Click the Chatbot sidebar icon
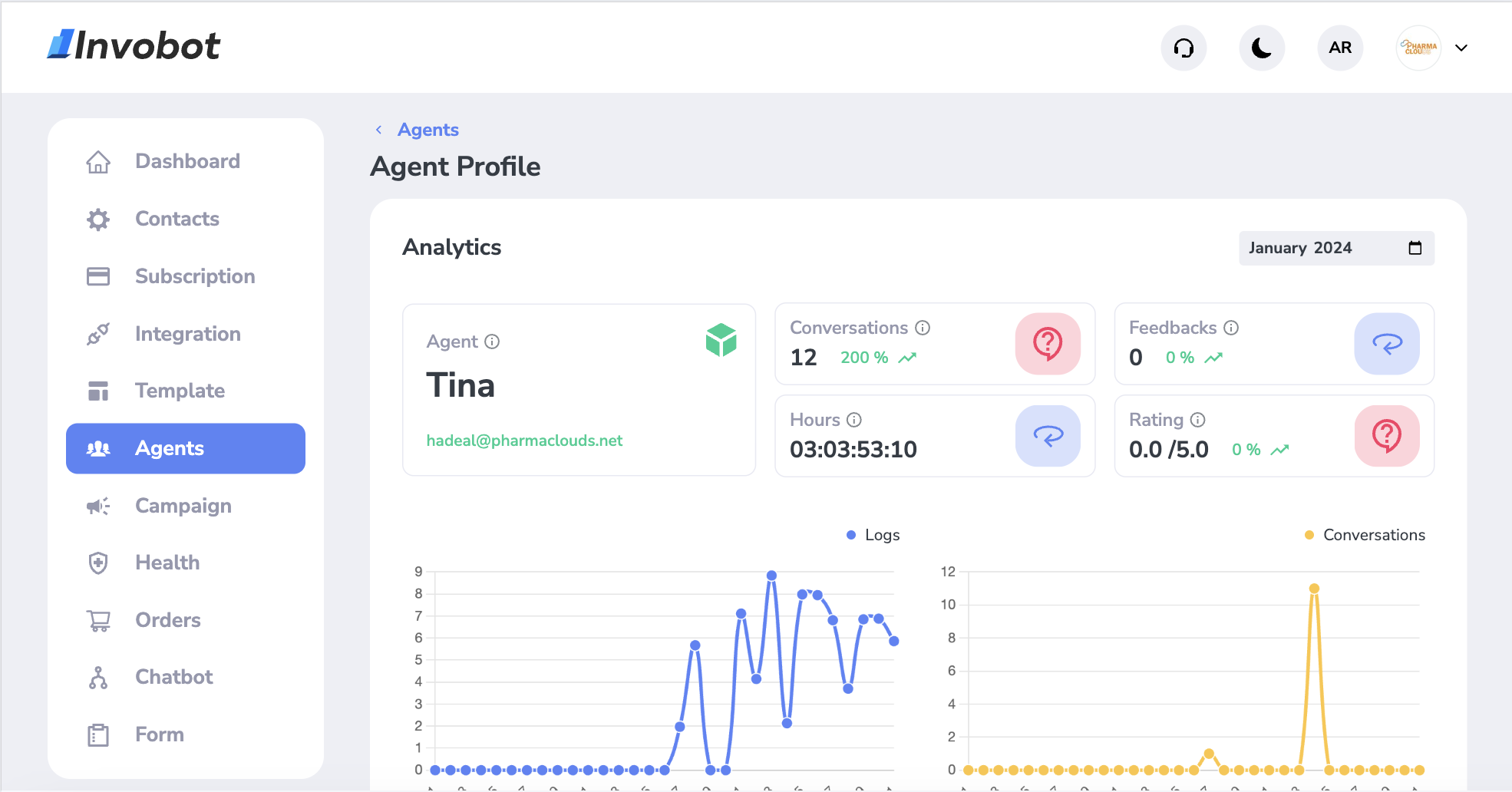The image size is (1512, 792). point(98,677)
